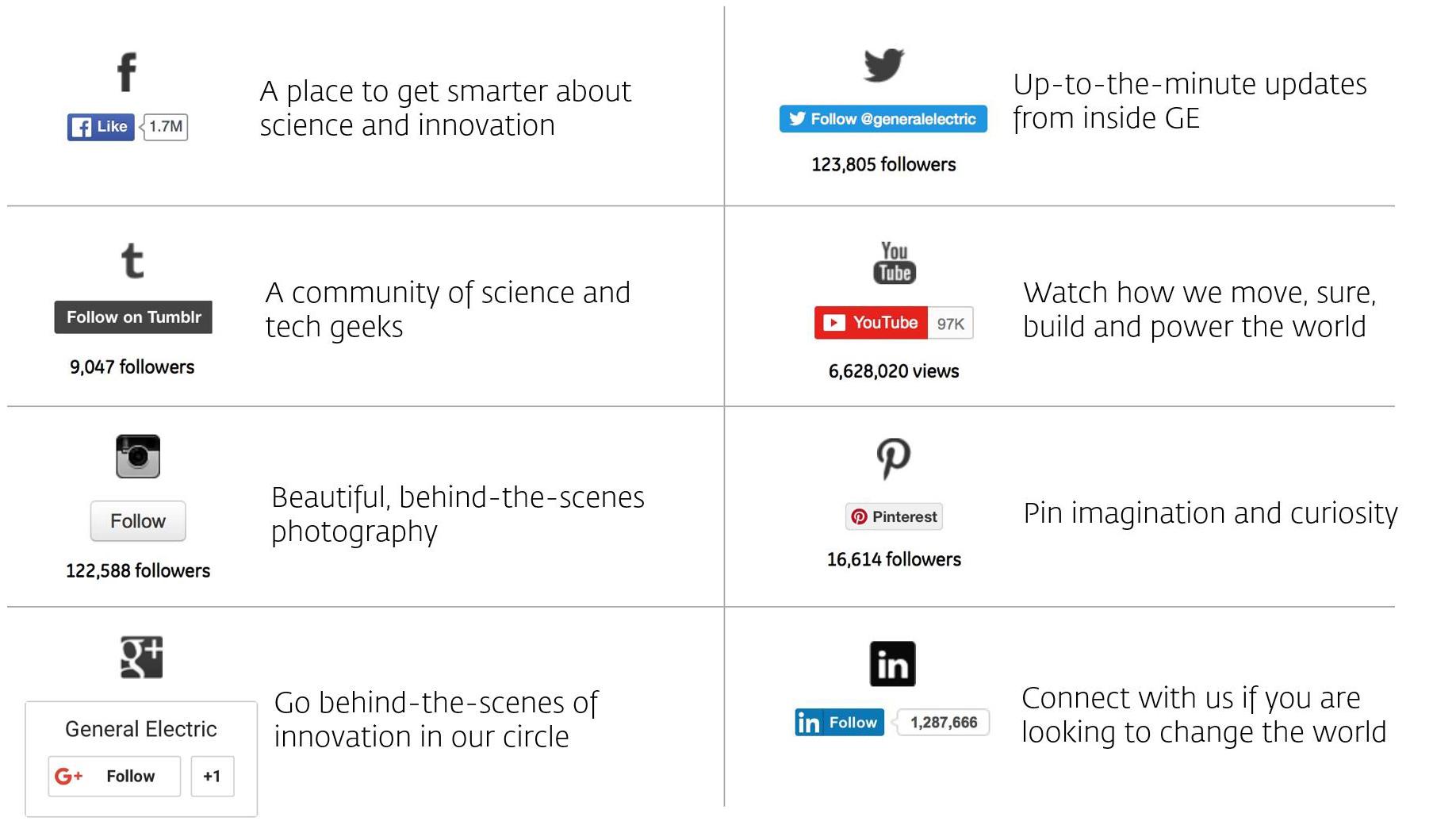Click the 1.7M Facebook like count
This screenshot has height=825, width=1456.
(165, 127)
